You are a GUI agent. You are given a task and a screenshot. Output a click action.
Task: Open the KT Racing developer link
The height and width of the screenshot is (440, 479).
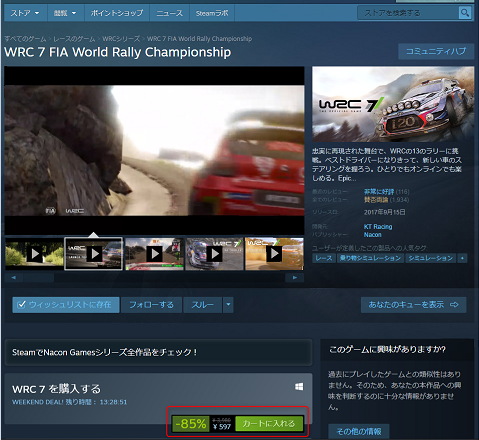(x=378, y=227)
